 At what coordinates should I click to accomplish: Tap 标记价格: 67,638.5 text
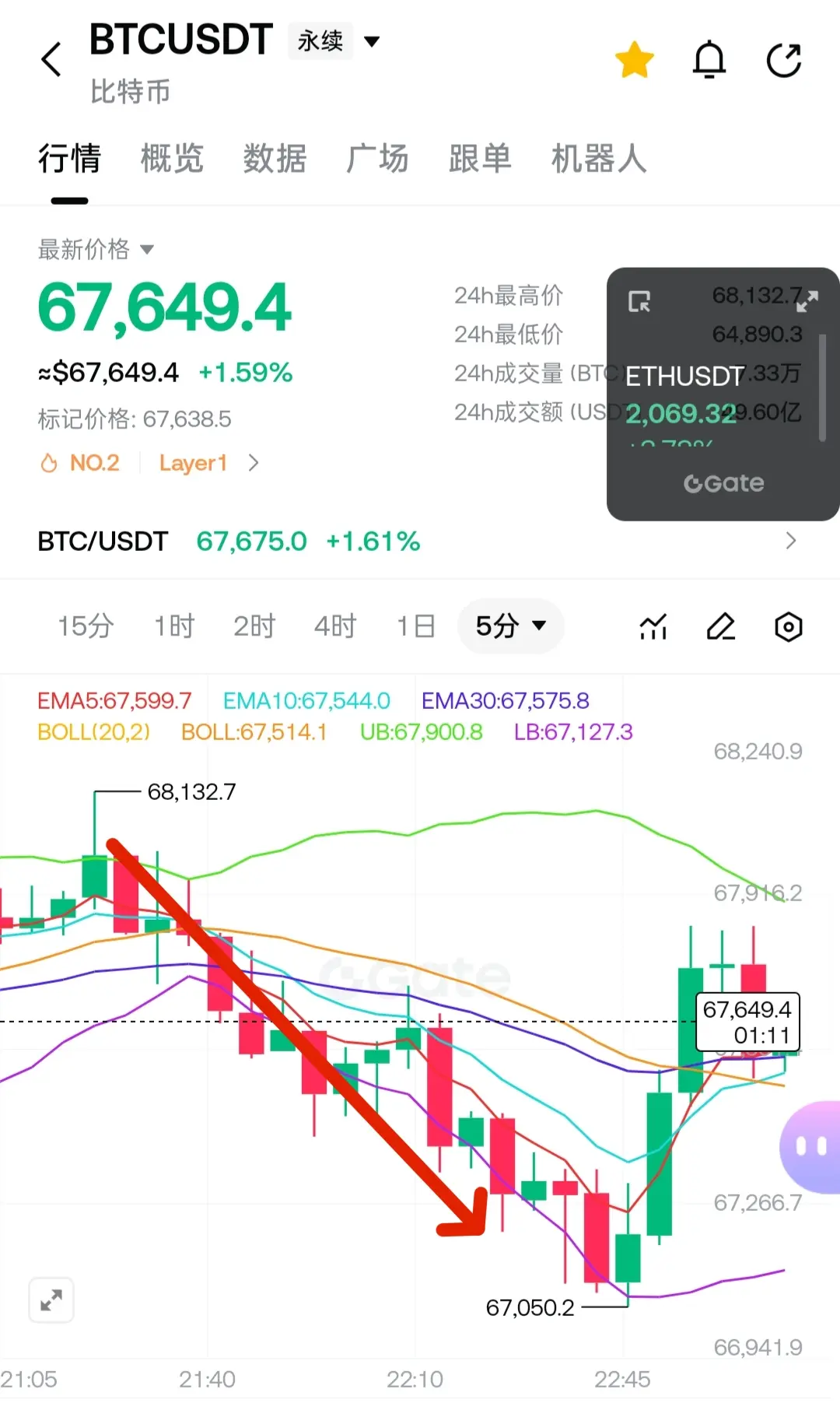pyautogui.click(x=135, y=419)
